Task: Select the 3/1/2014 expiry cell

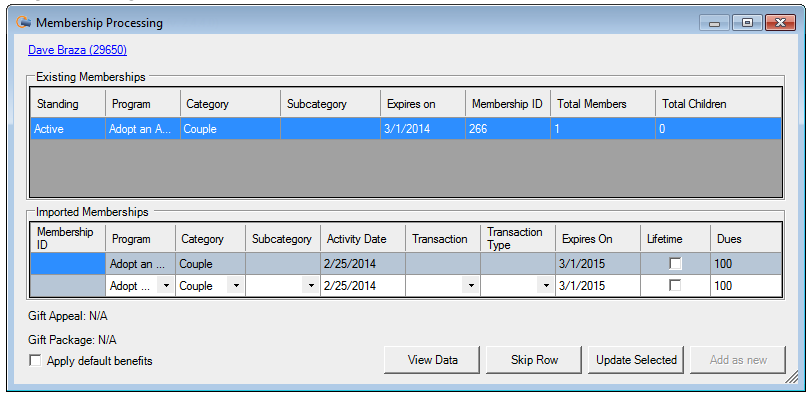Action: tap(423, 129)
